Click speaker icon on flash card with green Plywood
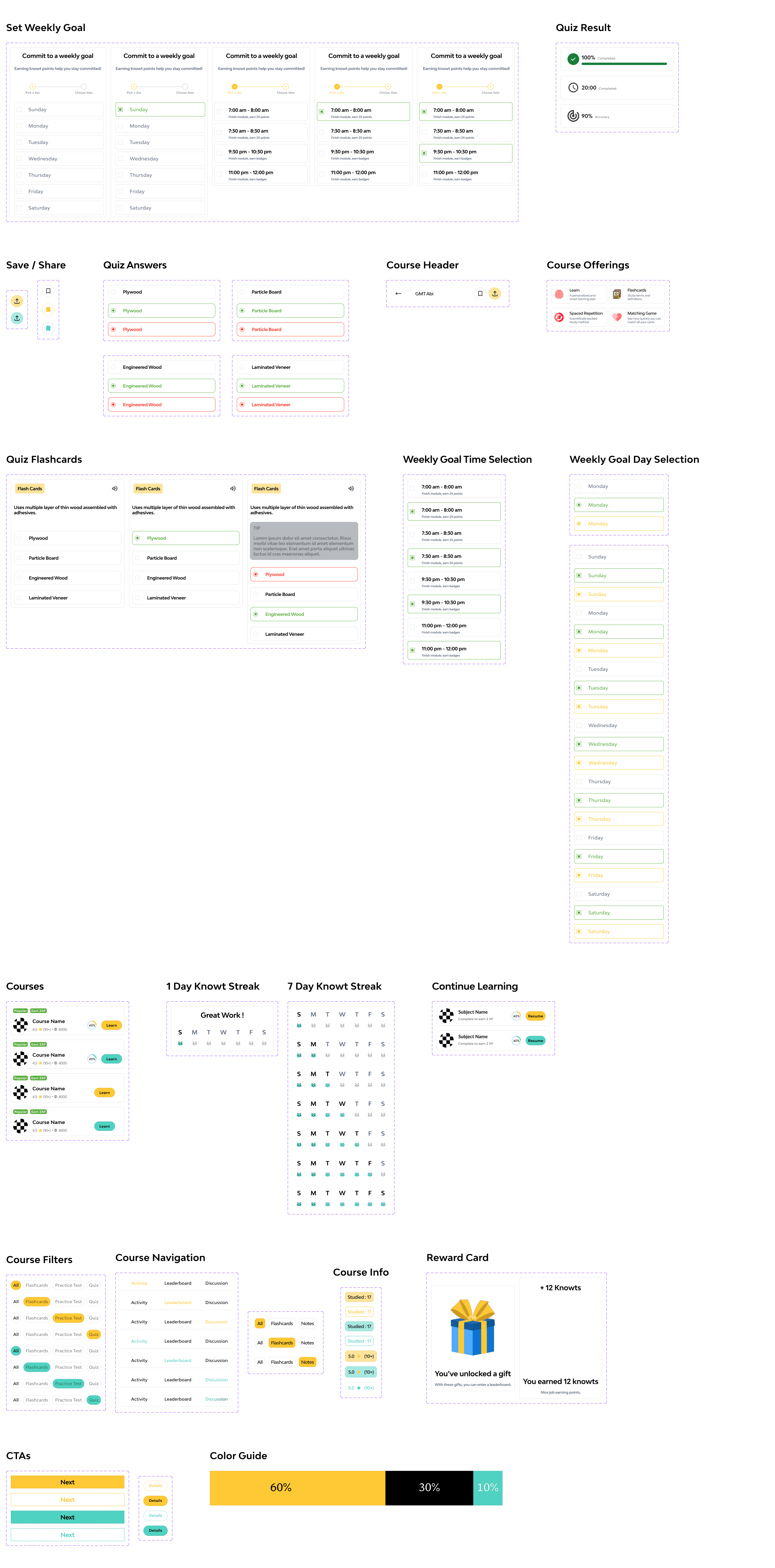The height and width of the screenshot is (1568, 775). click(233, 489)
